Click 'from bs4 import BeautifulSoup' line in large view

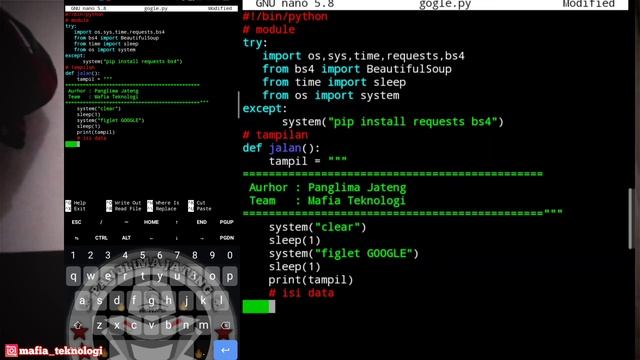[x=357, y=69]
